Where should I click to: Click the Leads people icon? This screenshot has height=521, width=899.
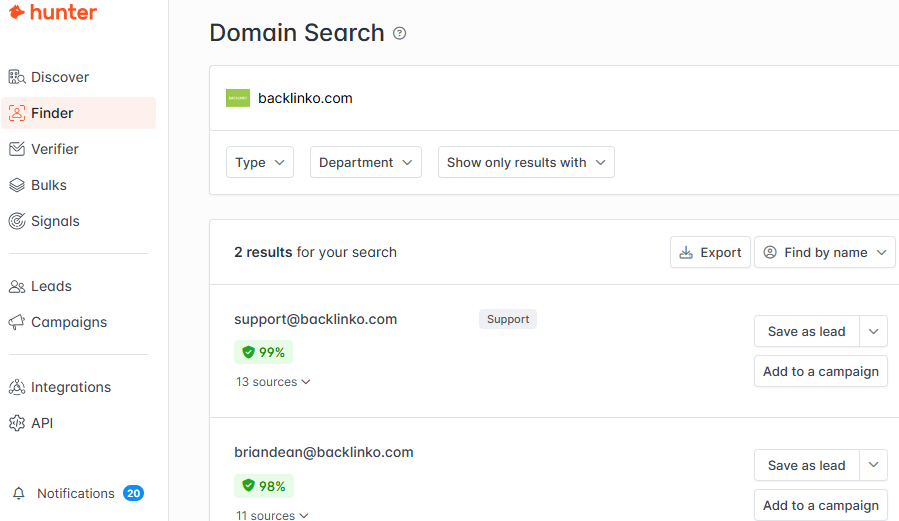[17, 286]
